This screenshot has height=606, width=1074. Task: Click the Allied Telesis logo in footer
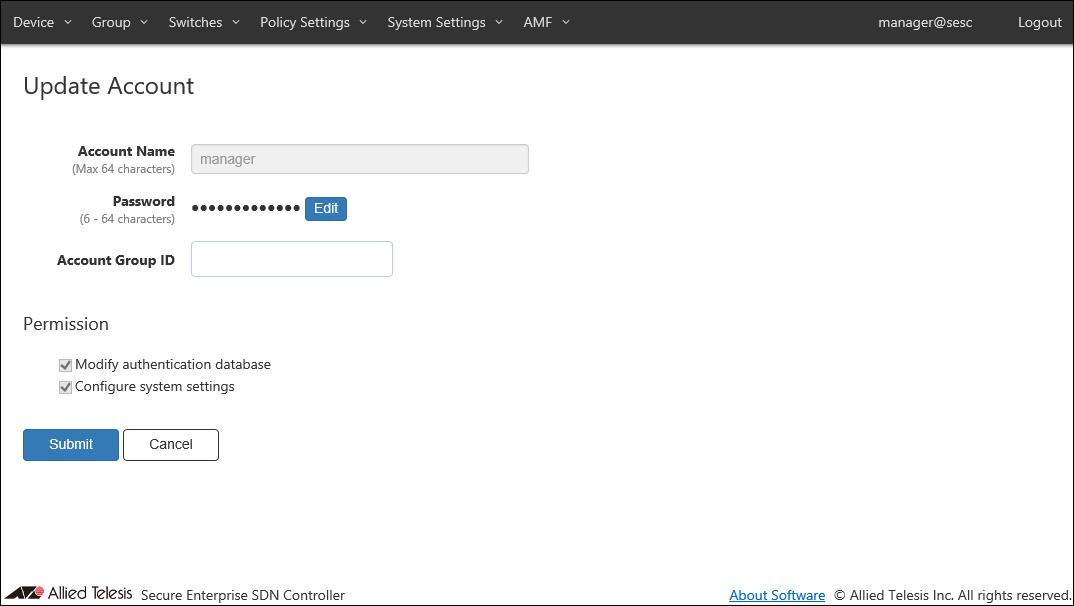pos(68,593)
